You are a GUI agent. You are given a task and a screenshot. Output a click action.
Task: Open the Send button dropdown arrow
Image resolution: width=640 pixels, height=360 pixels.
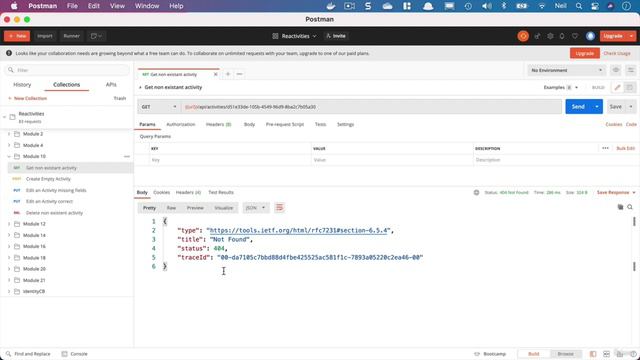(x=597, y=107)
